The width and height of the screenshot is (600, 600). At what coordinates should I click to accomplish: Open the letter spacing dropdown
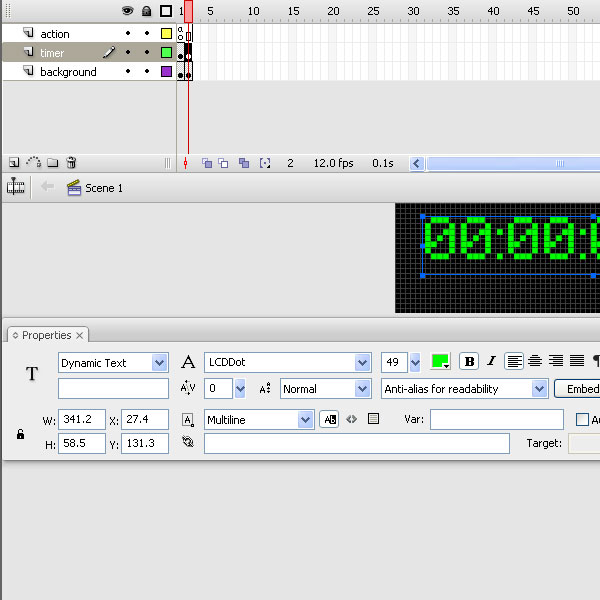pos(240,389)
